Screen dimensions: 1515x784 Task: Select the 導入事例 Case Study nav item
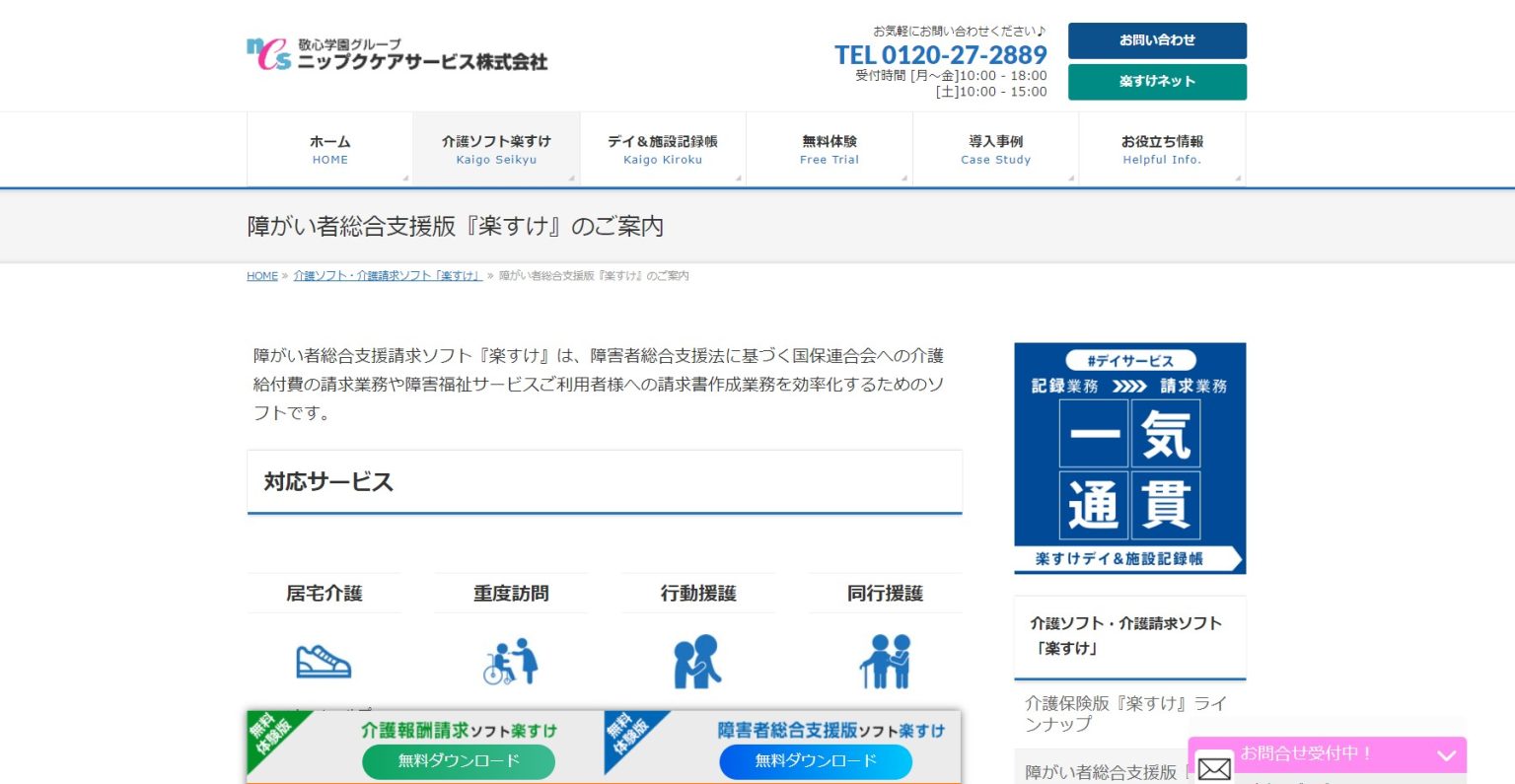point(995,149)
